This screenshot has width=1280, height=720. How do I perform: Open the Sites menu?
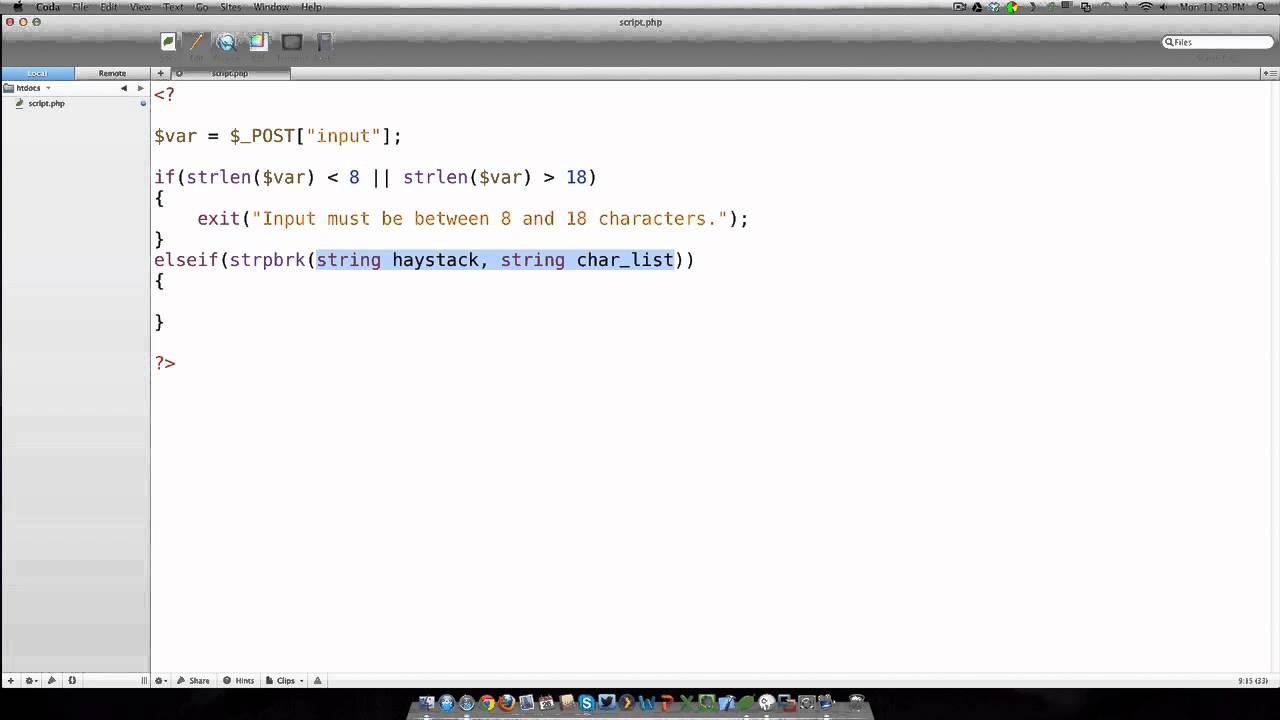[231, 7]
